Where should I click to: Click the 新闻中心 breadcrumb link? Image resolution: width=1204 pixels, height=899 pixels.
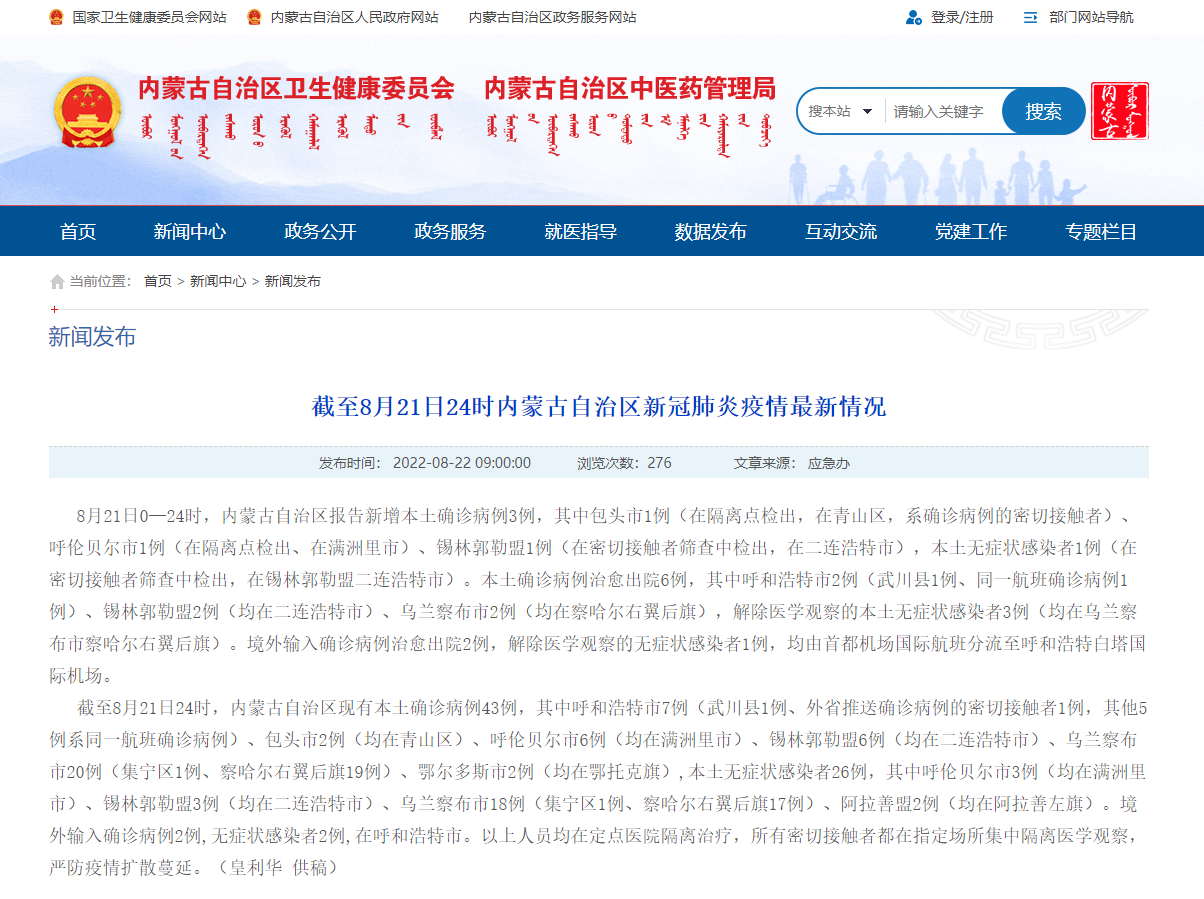tap(216, 281)
